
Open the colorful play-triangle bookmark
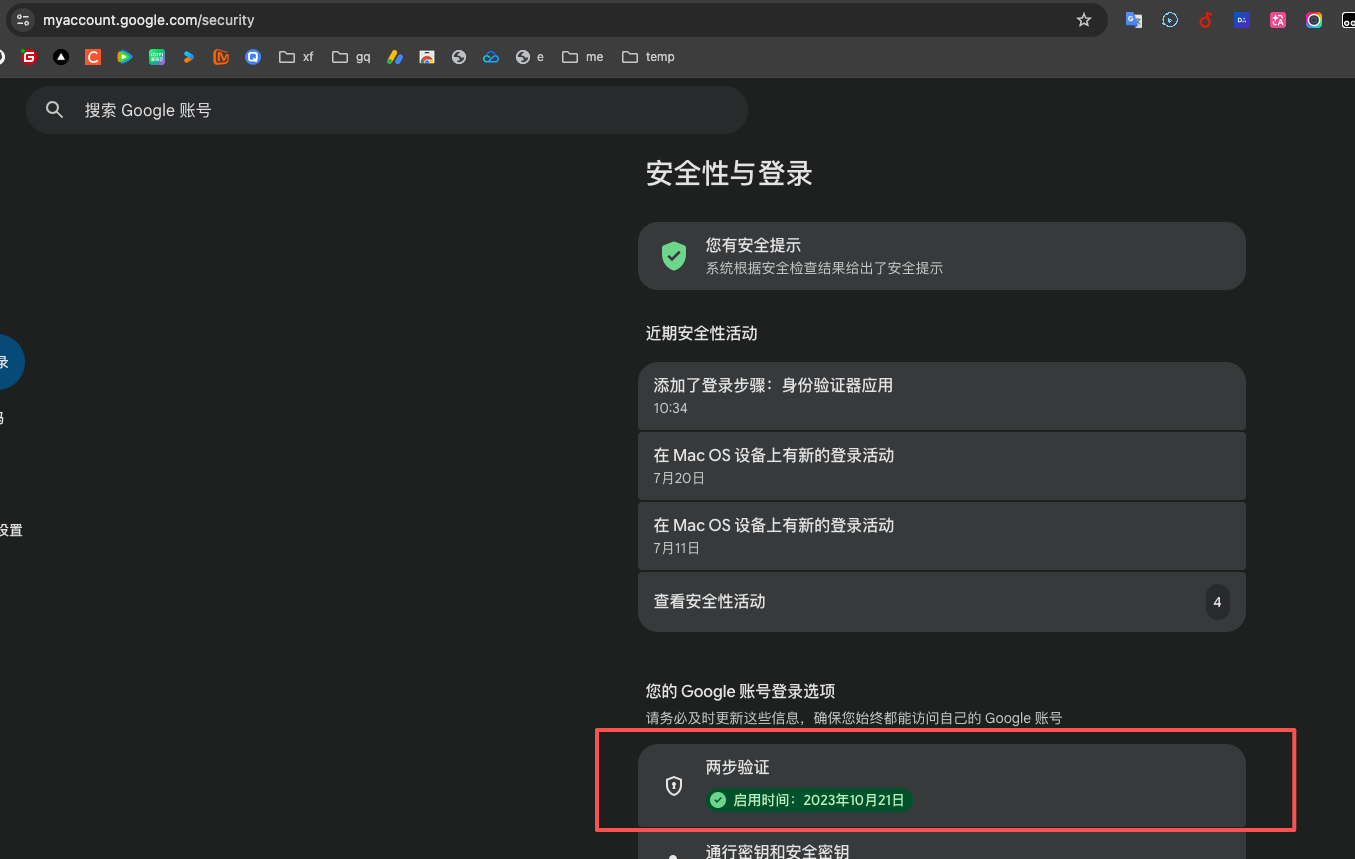tap(125, 57)
